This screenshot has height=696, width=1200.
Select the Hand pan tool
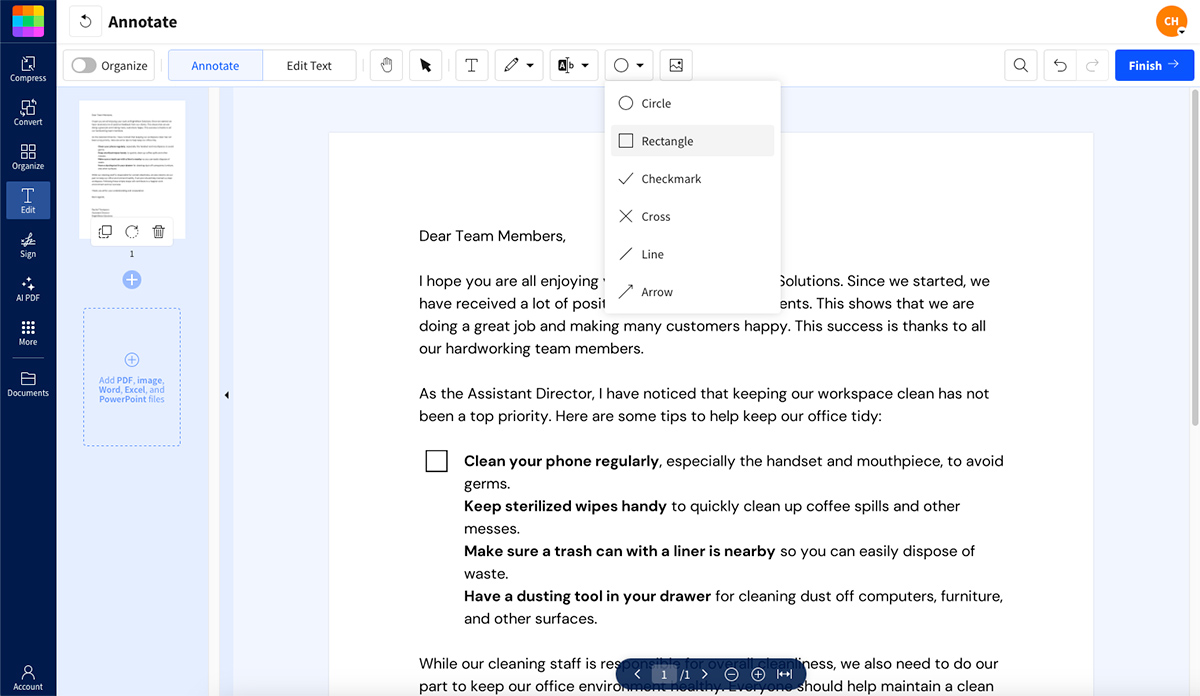click(x=386, y=64)
